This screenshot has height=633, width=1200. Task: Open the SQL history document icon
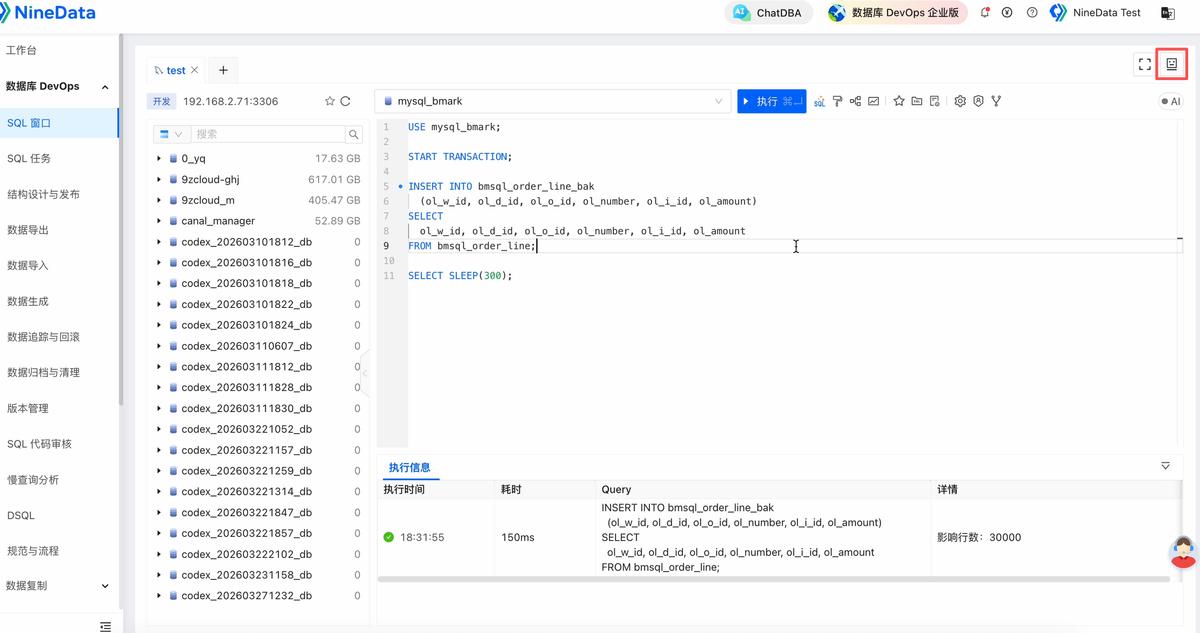(x=934, y=101)
